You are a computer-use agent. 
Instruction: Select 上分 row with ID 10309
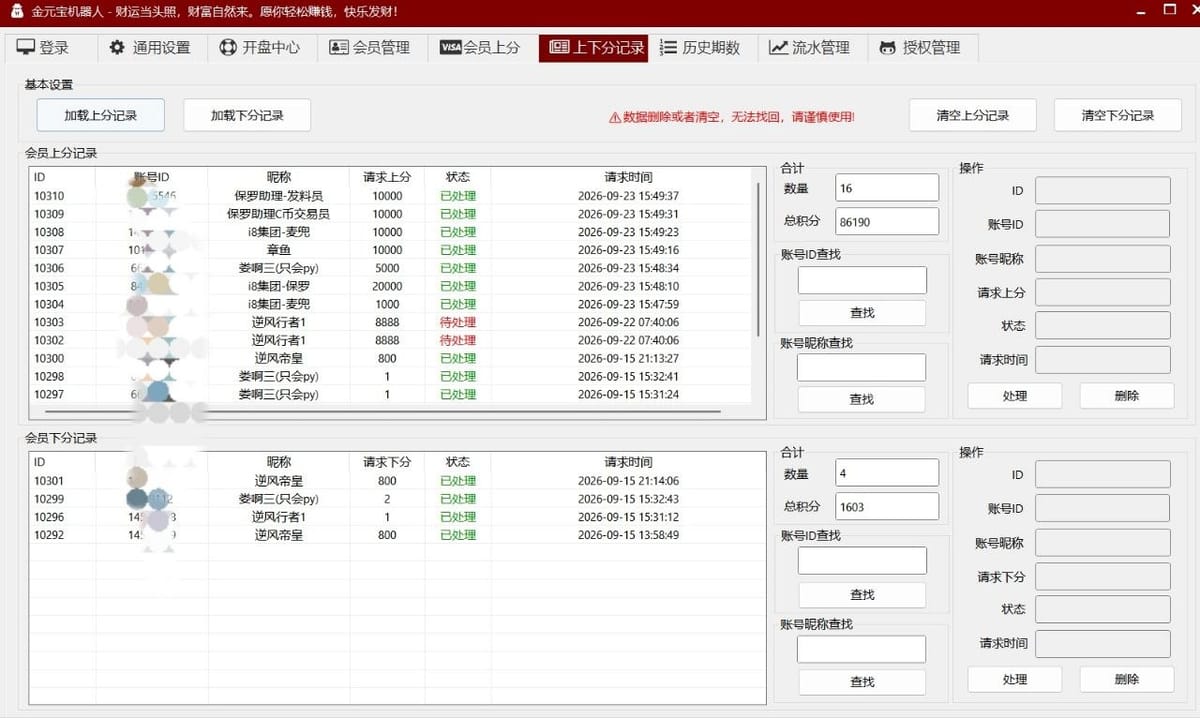(390, 214)
